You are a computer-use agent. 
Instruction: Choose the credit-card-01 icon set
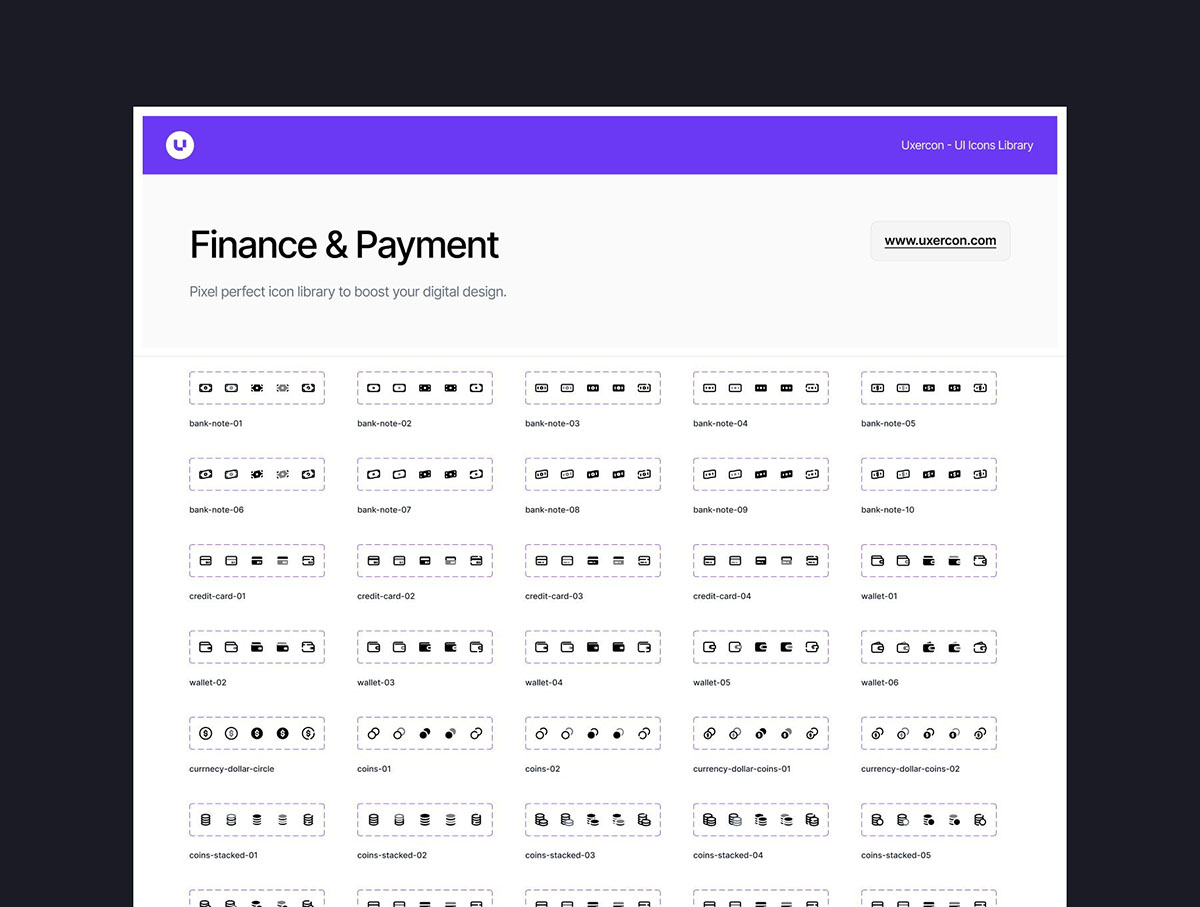click(257, 560)
